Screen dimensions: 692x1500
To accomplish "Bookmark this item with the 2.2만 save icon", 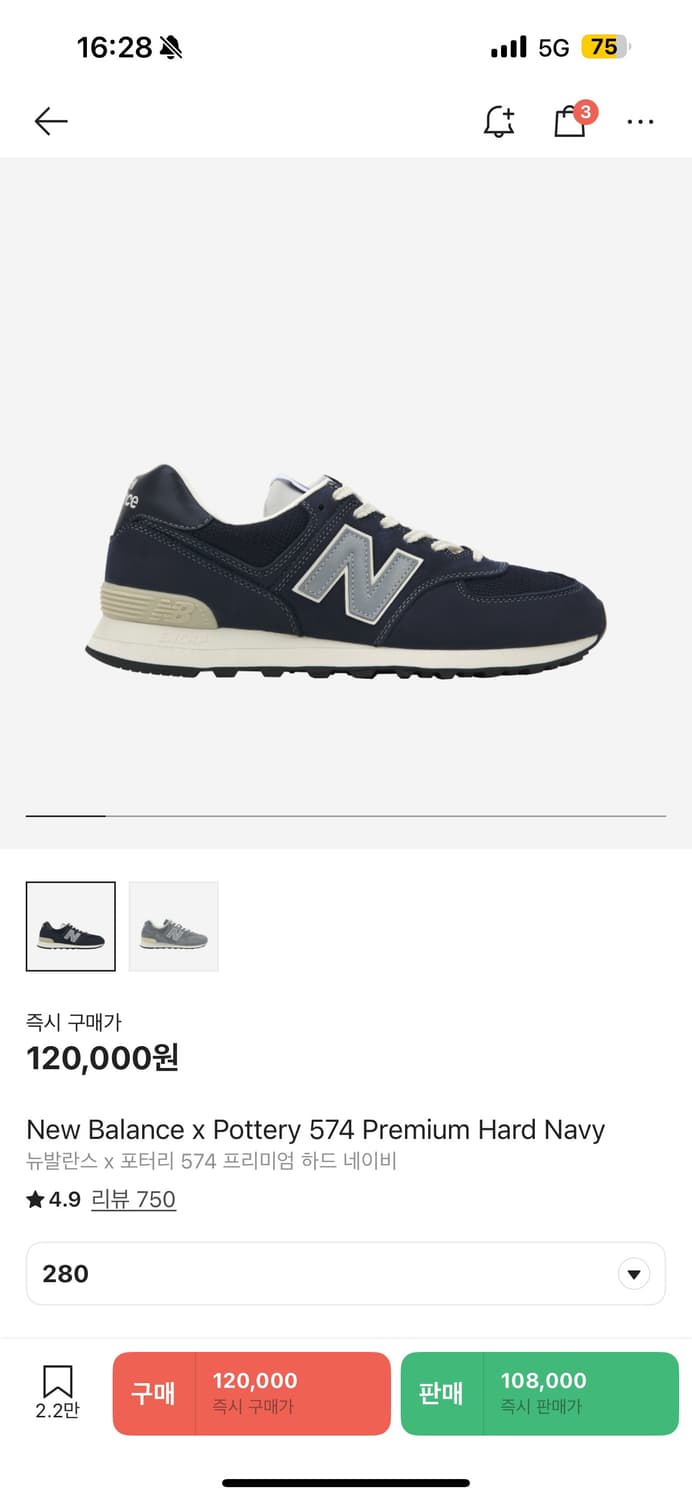I will [58, 1393].
